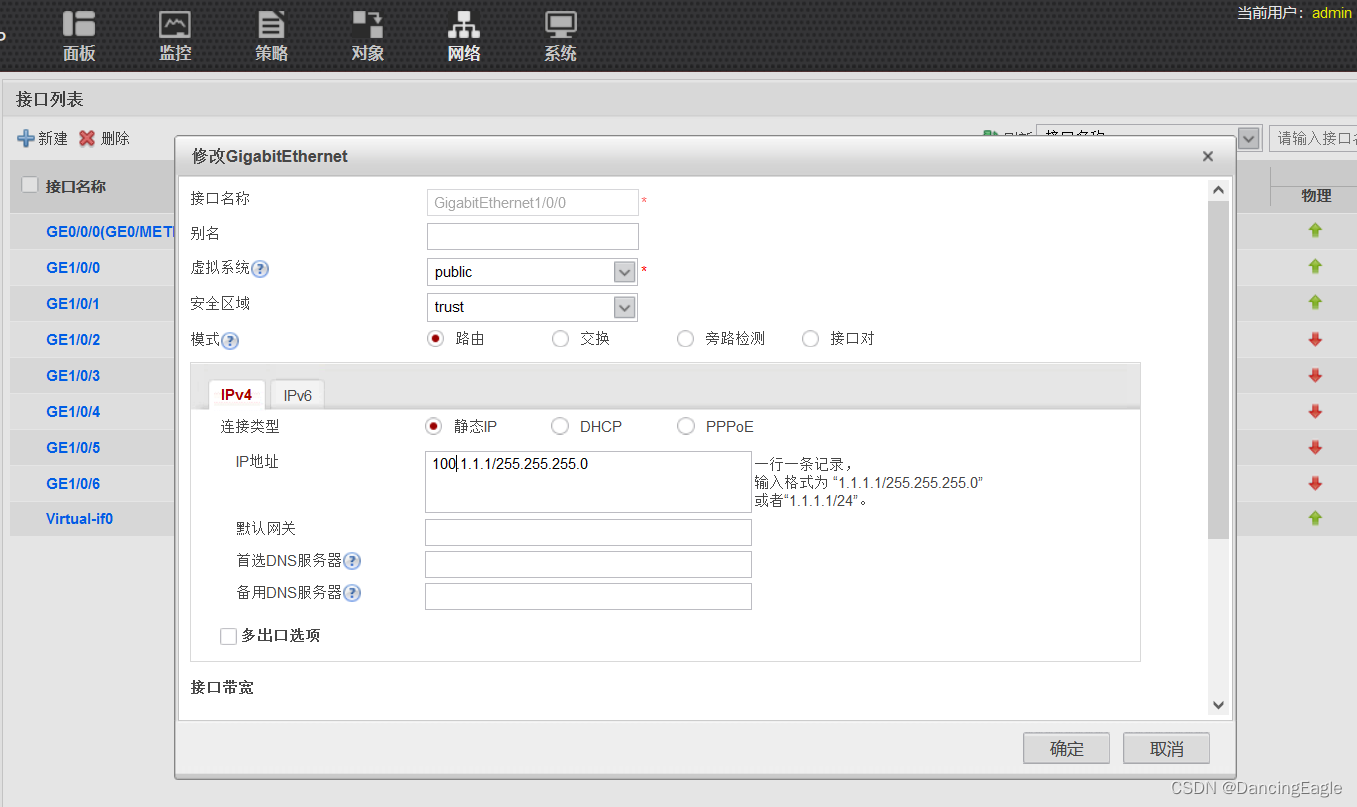Click the 确定 button
Screen dimensions: 1357x807
click(1067, 749)
